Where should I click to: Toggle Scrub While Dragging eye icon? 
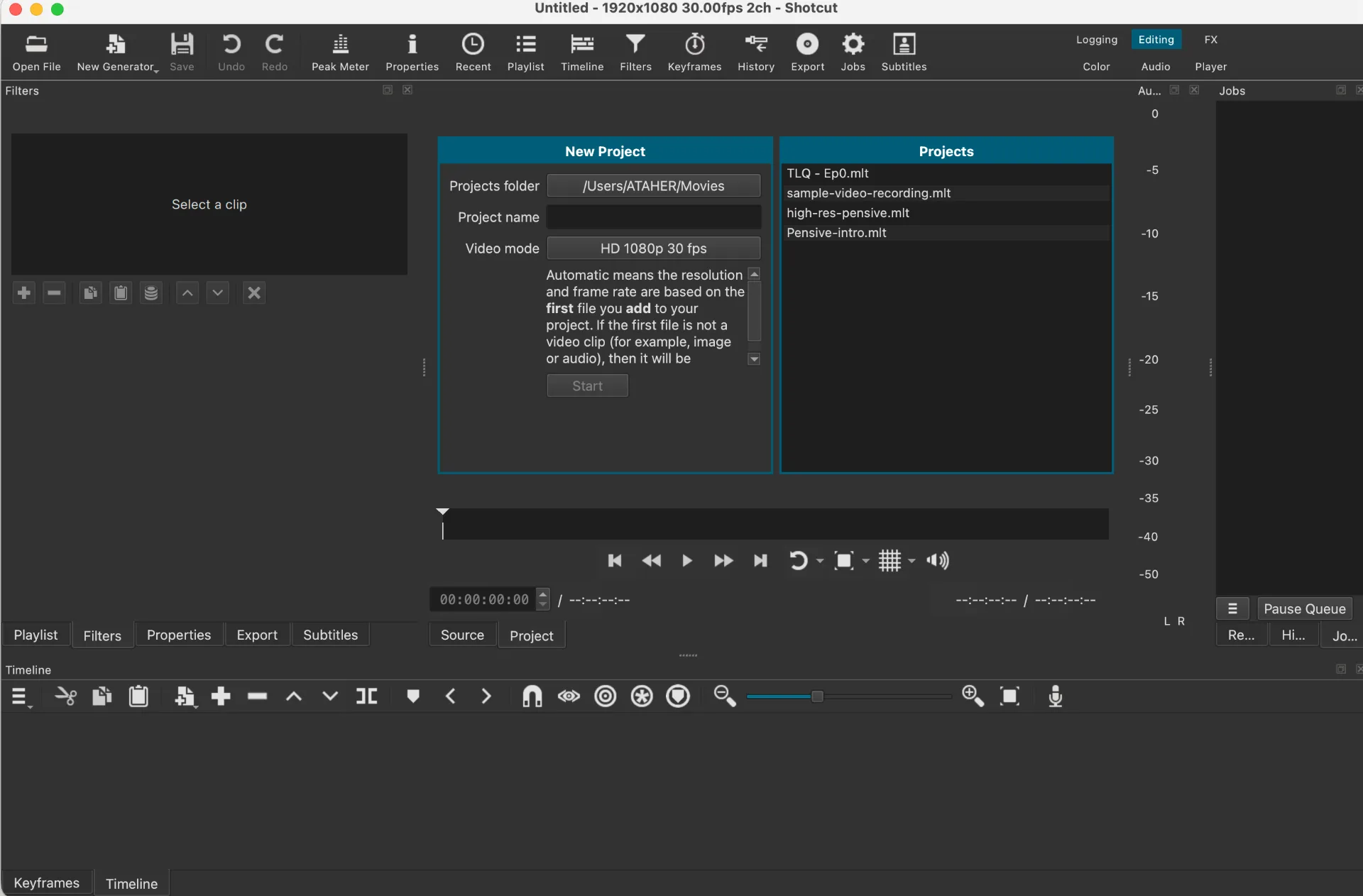click(569, 696)
